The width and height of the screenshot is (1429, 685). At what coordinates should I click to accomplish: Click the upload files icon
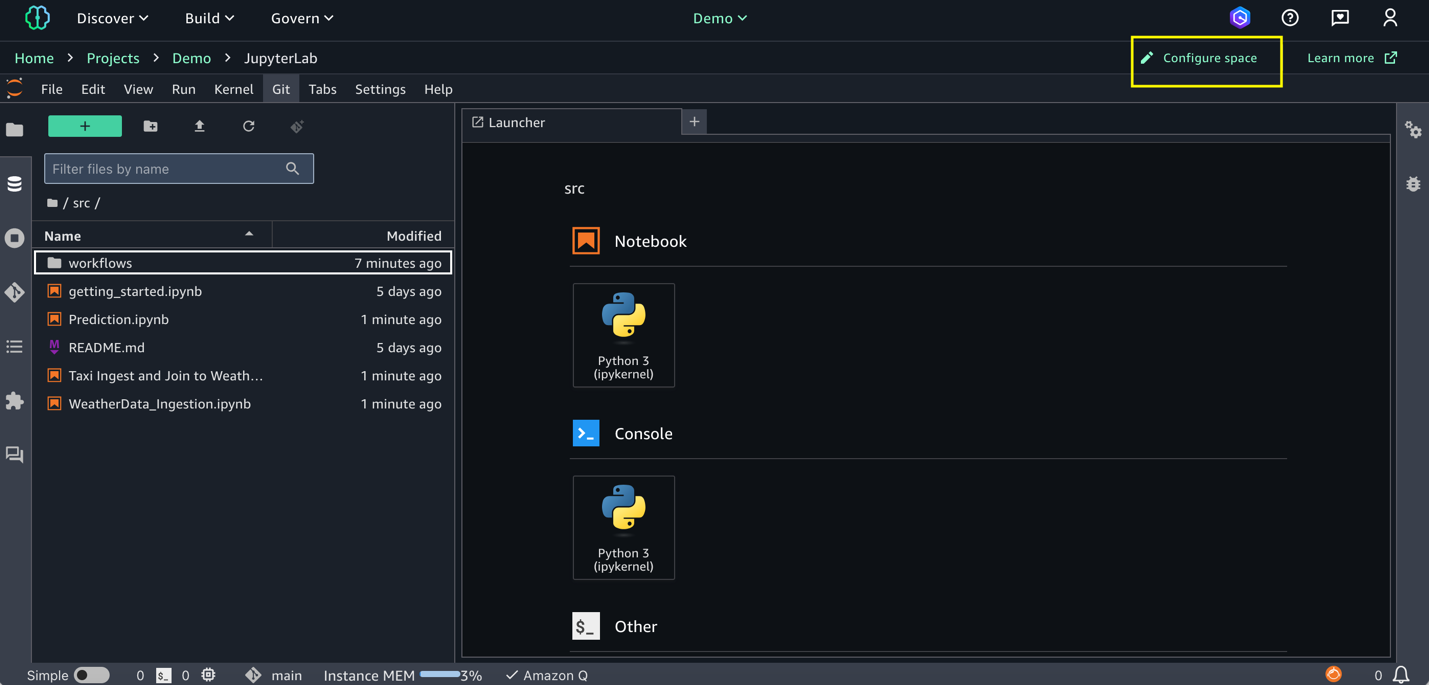(199, 126)
